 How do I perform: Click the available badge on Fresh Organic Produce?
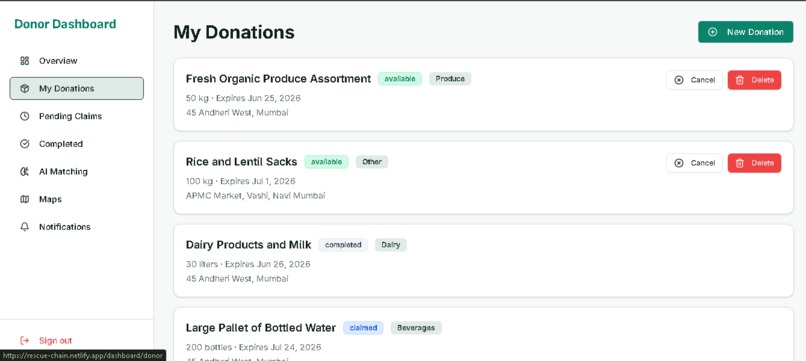tap(400, 79)
